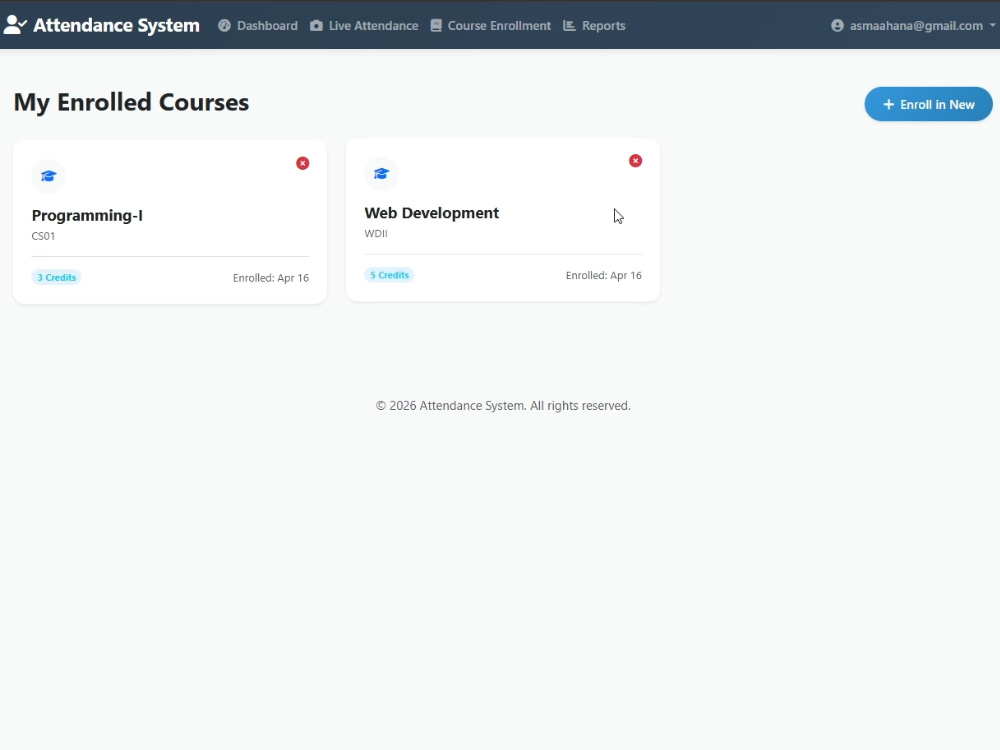Click the asmaahana@gmail.com email text
Image resolution: width=1000 pixels, height=750 pixels.
point(916,26)
